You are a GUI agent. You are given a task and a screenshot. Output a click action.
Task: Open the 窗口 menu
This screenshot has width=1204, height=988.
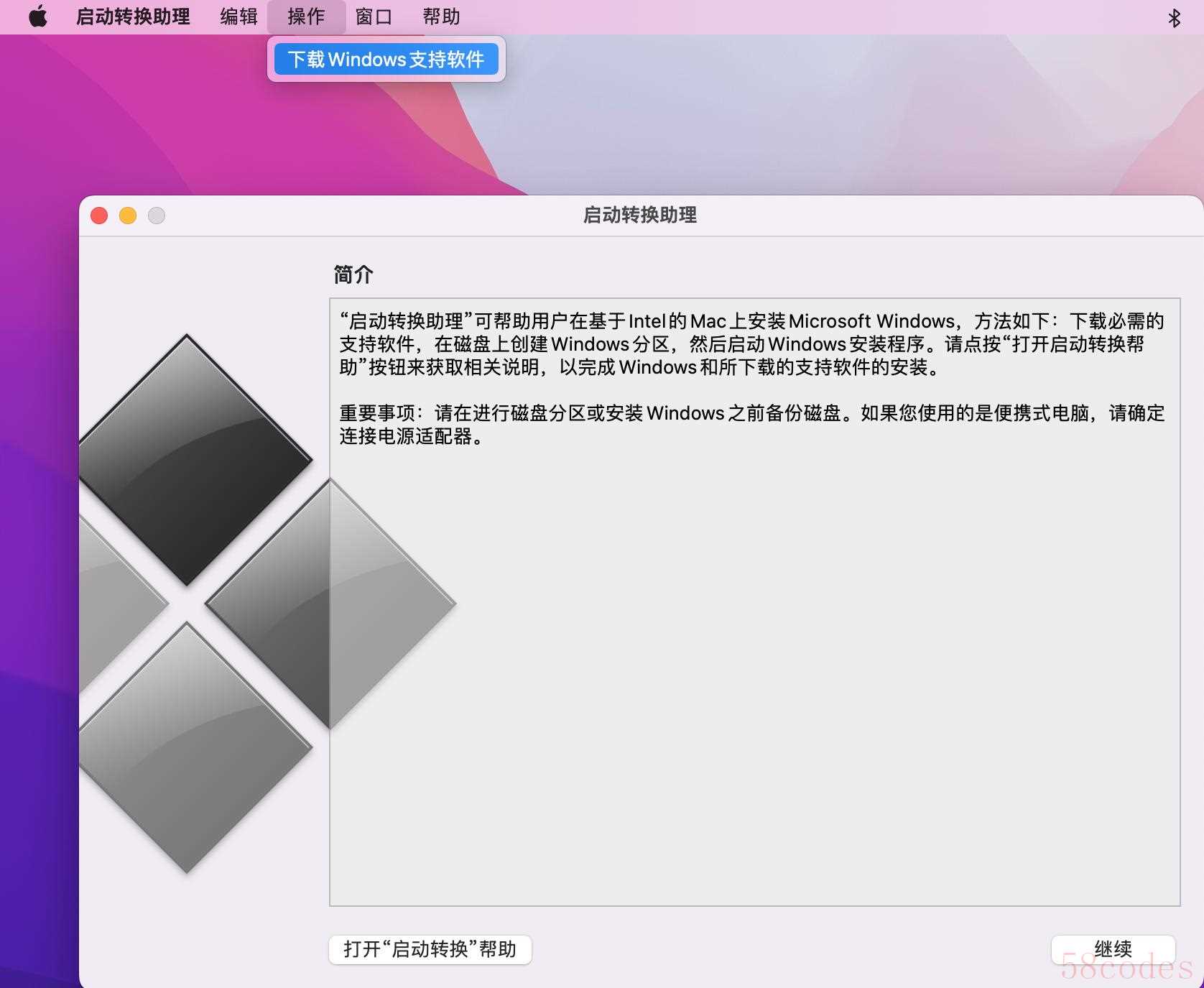[x=374, y=17]
